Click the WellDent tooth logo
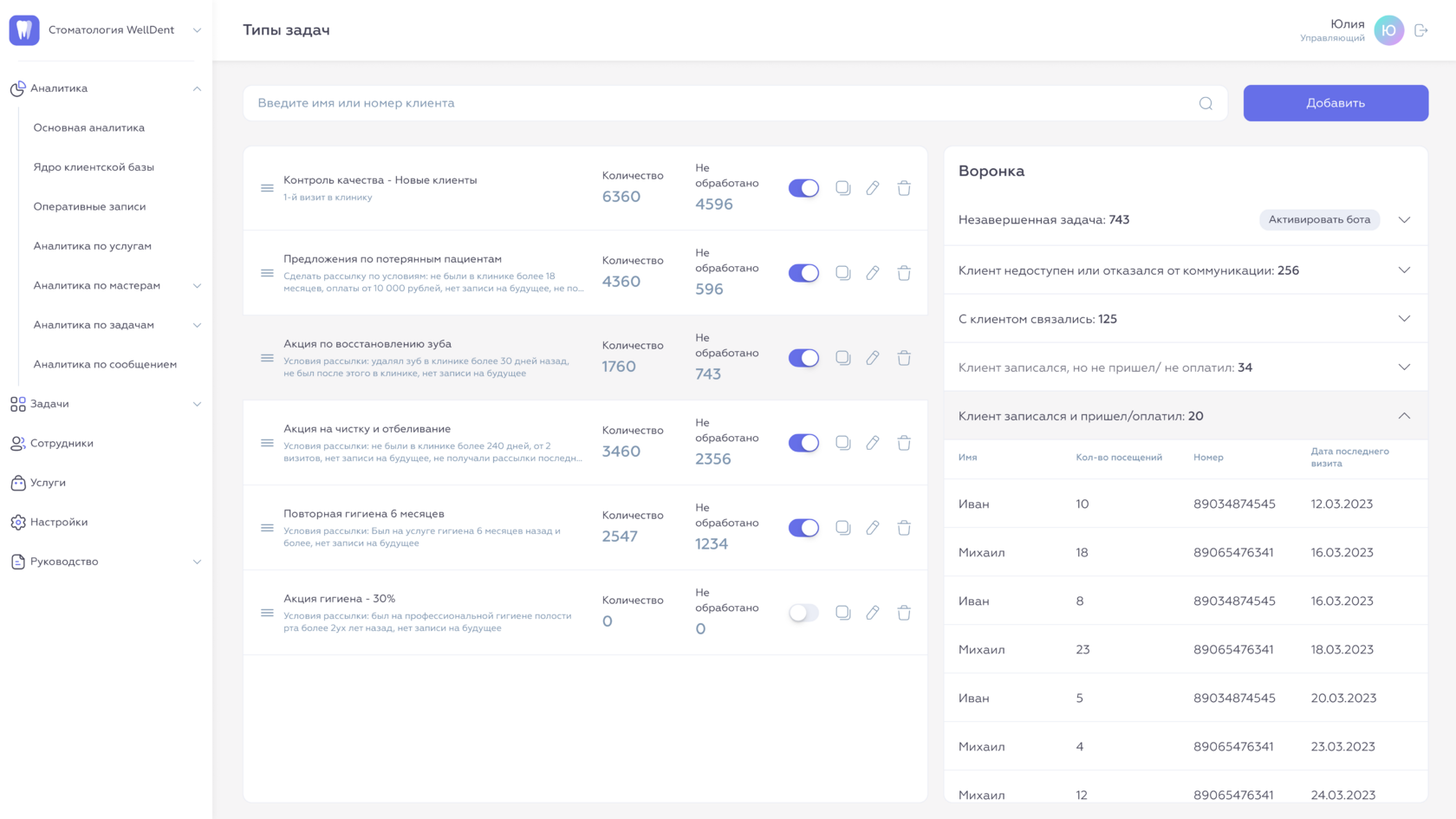 (x=24, y=30)
